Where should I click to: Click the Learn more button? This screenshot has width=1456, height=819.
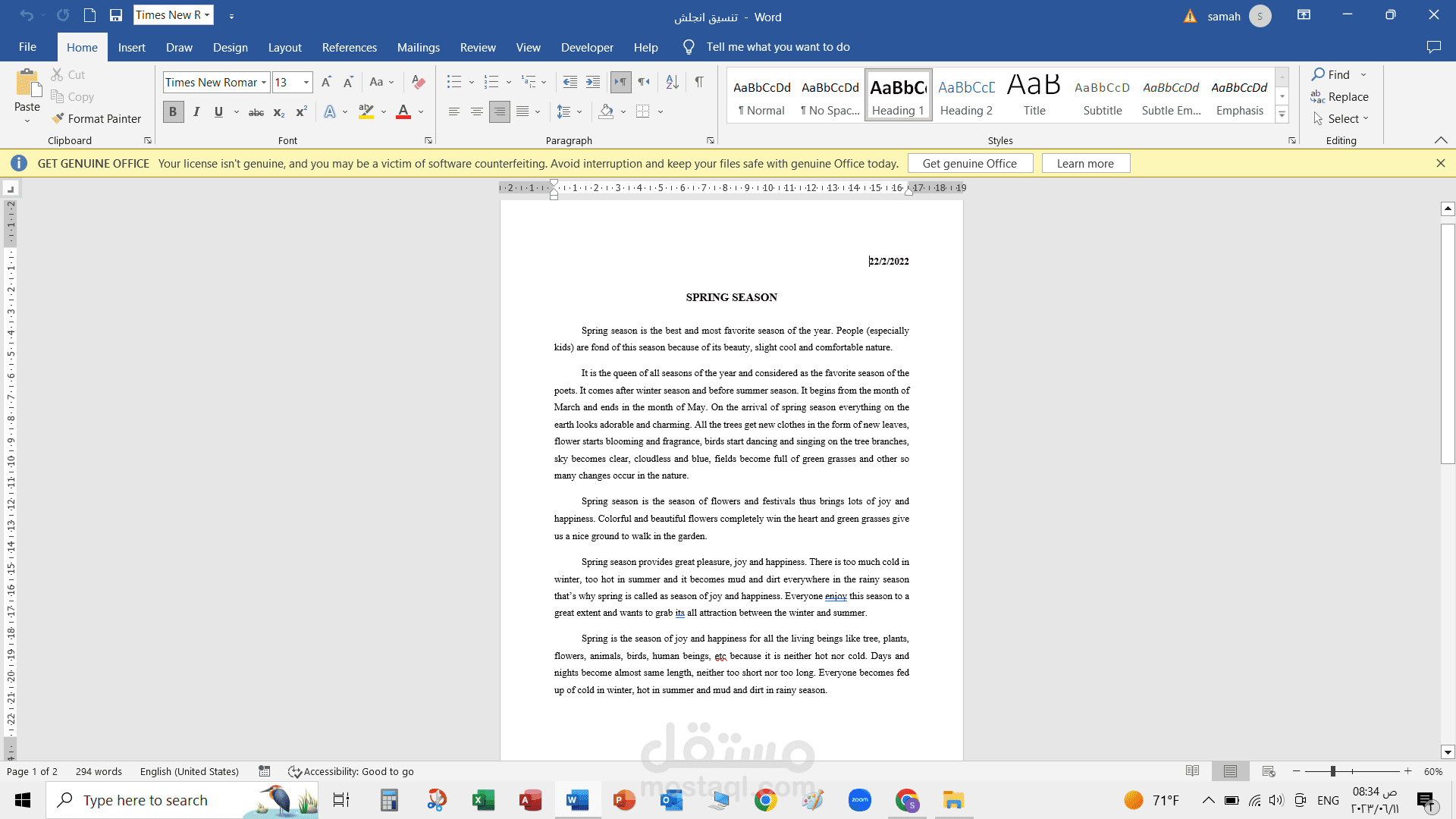tap(1086, 163)
